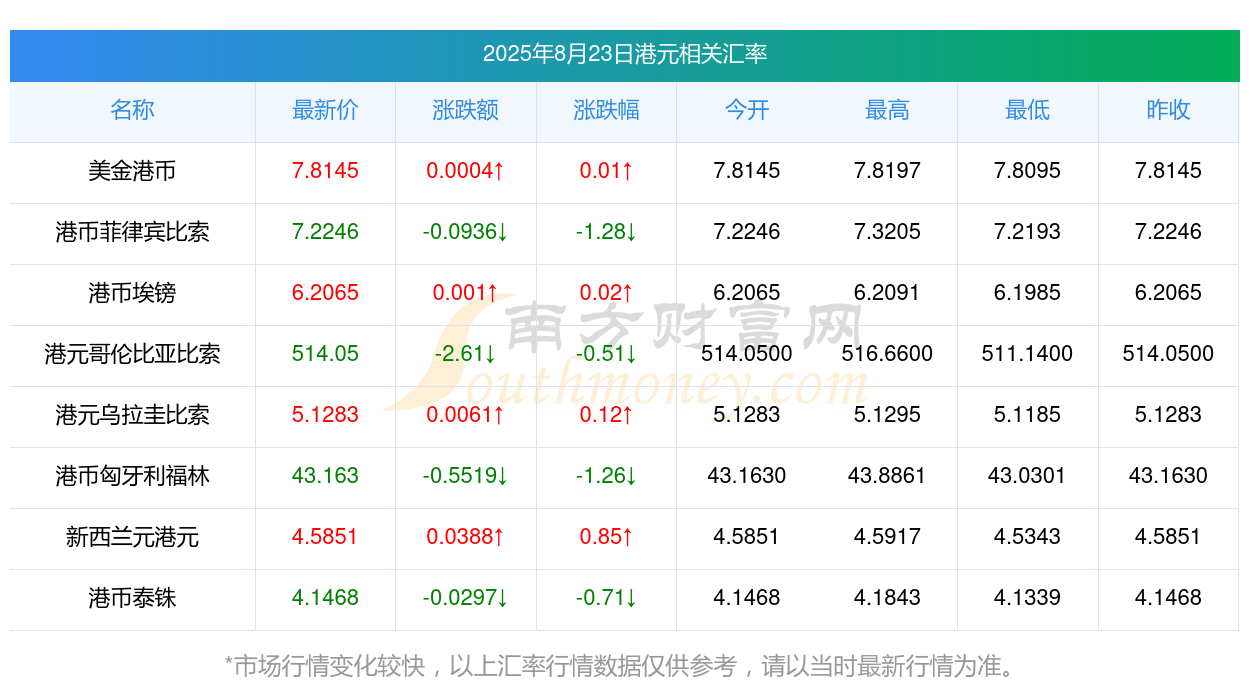Click the high value 7.3205
This screenshot has width=1250, height=698.
(887, 232)
